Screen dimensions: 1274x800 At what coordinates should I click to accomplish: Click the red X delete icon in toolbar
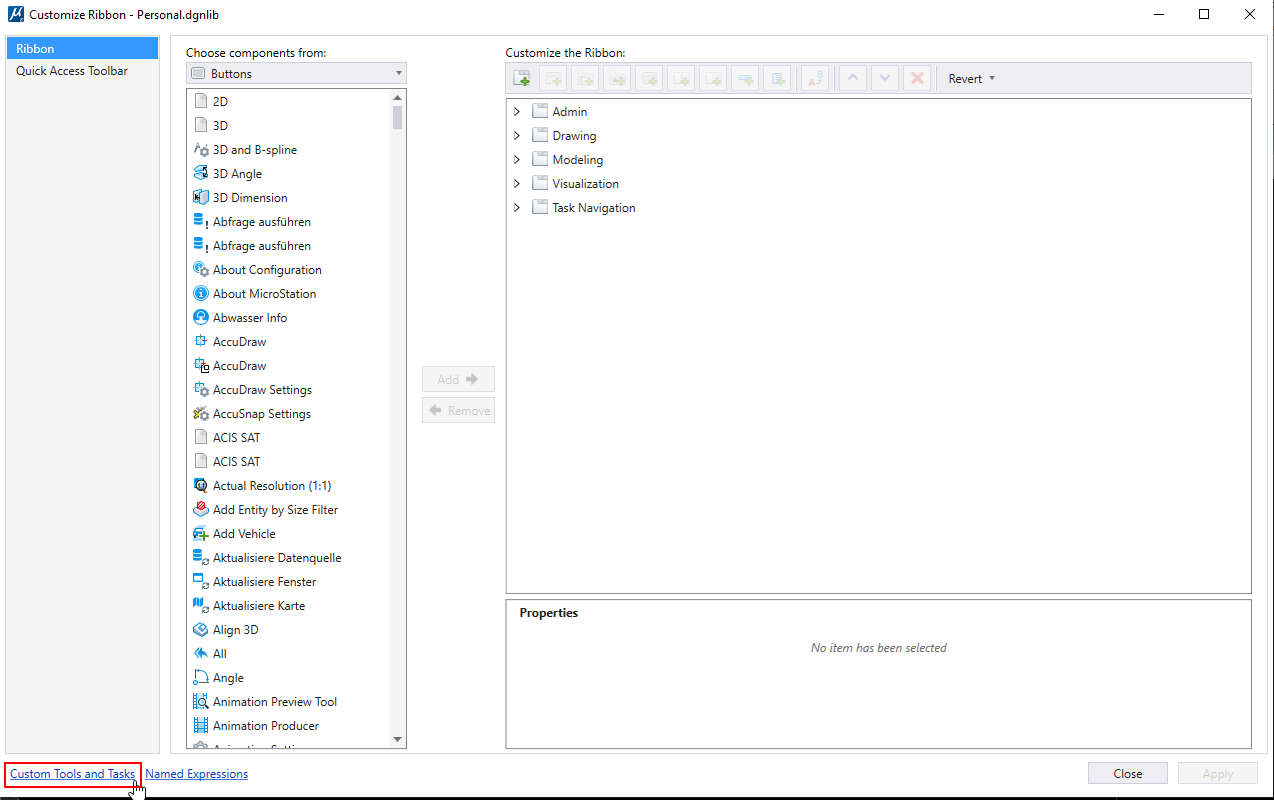(916, 79)
